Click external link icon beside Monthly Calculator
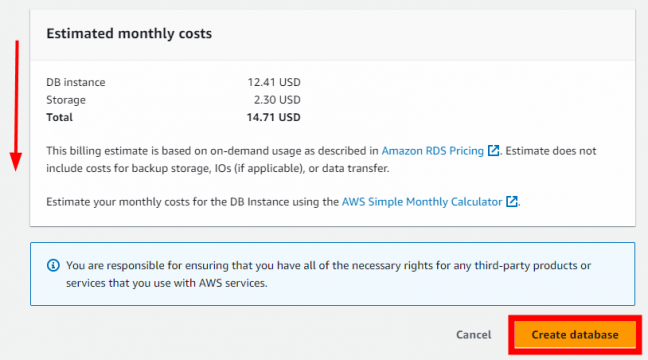Viewport: 648px width, 360px height. coord(512,201)
